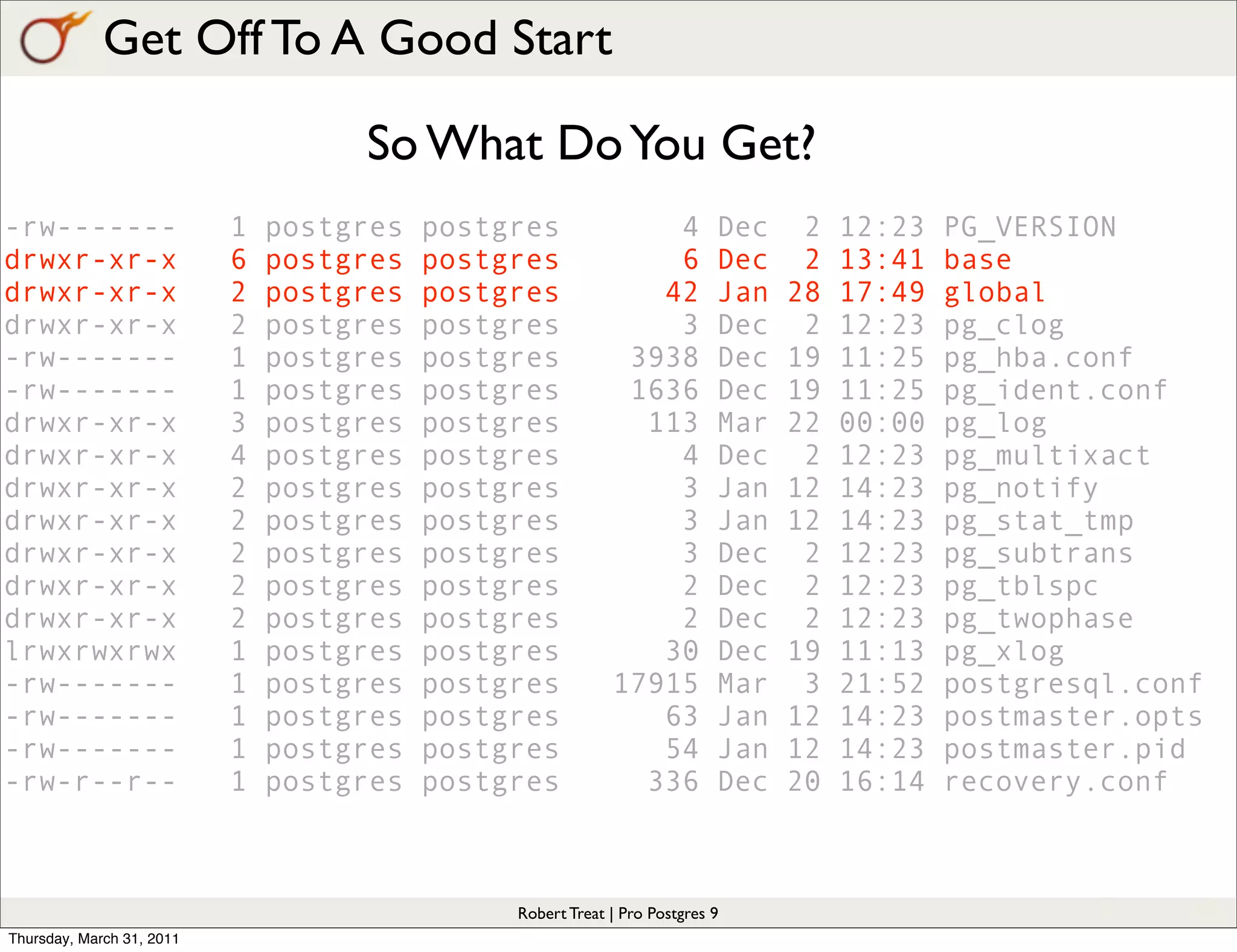Select the PG_VERSION file name

pyautogui.click(x=1030, y=228)
